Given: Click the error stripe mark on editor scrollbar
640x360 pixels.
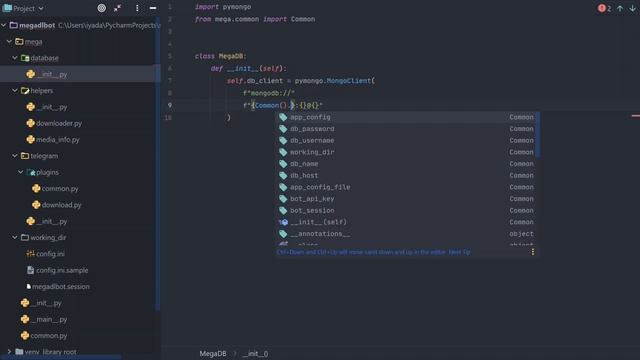Looking at the screenshot, I should point(636,116).
